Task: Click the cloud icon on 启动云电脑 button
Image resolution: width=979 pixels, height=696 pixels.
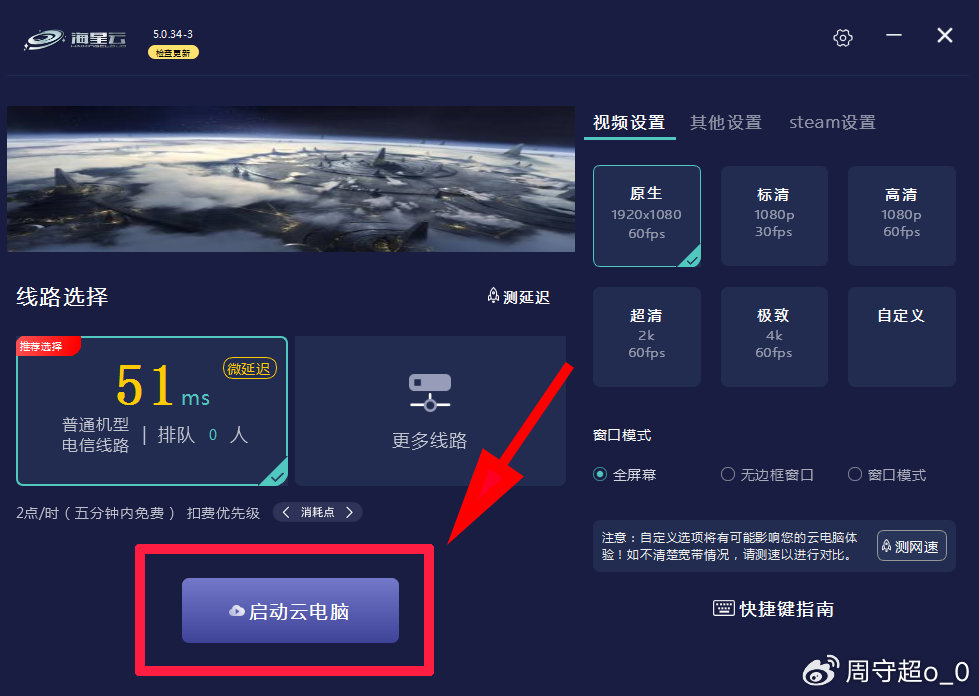Action: coord(237,611)
